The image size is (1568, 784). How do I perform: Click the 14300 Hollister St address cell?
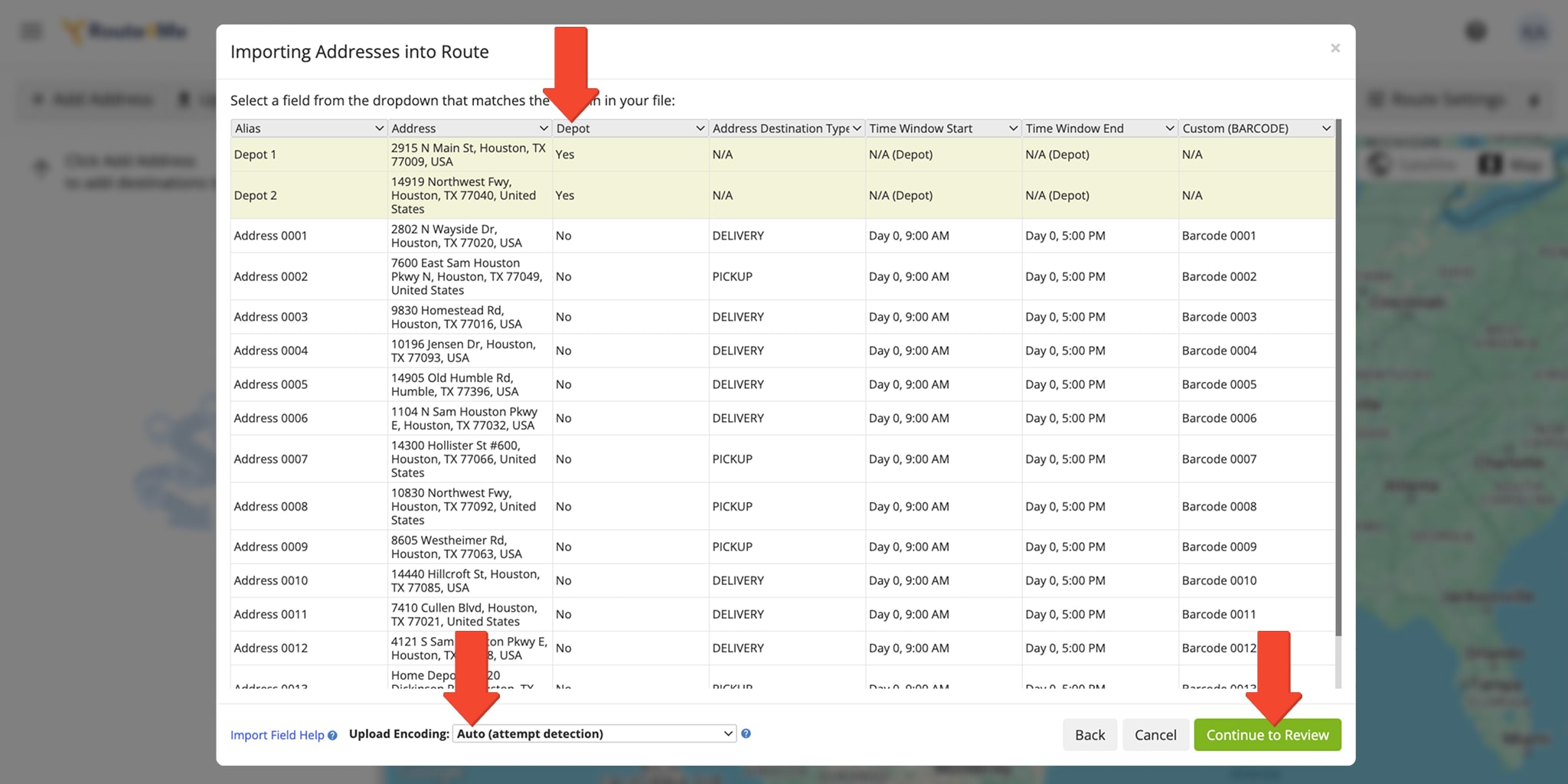point(469,459)
